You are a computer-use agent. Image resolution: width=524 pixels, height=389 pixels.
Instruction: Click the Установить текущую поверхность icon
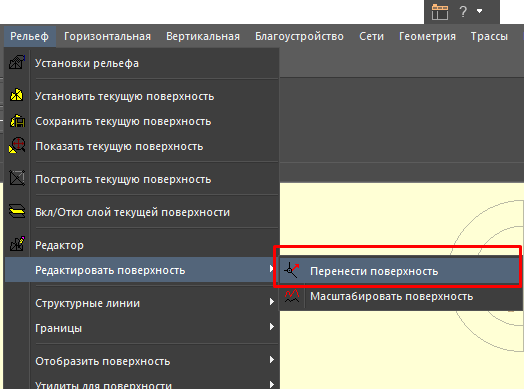17,95
